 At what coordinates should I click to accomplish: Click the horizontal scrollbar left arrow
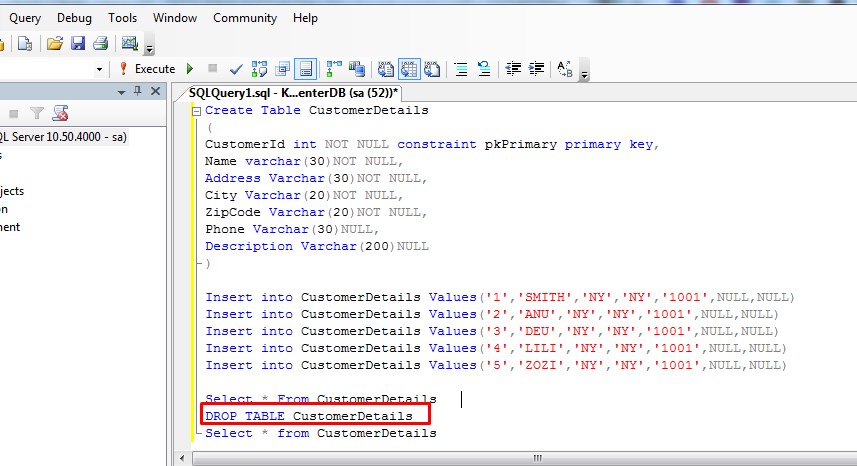point(182,458)
